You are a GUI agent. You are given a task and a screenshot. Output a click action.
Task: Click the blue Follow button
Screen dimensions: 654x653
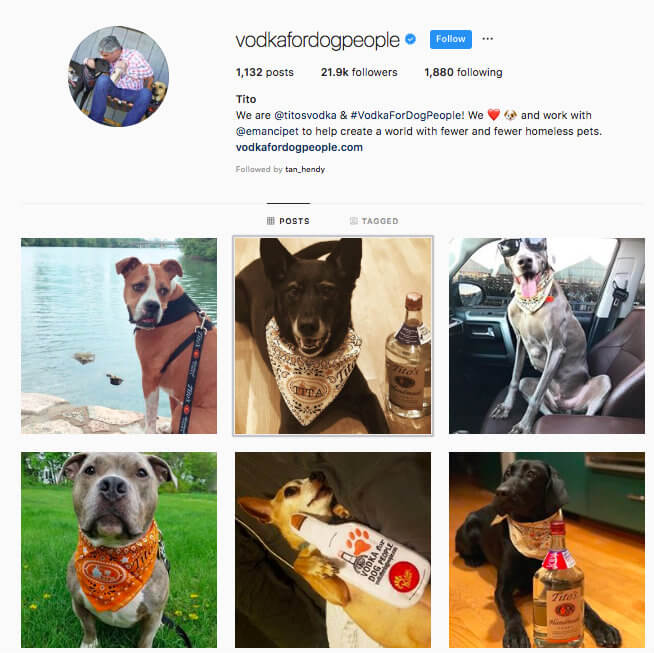(x=450, y=39)
